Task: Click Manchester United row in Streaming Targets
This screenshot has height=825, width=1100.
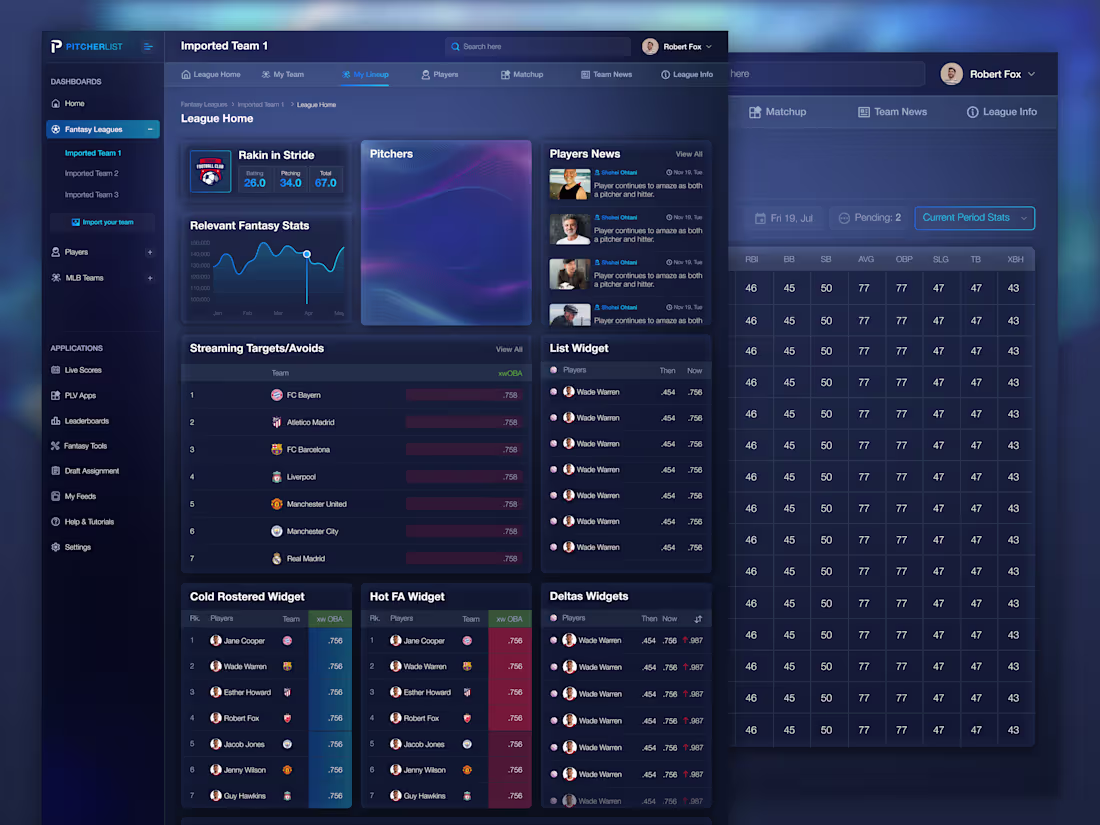Action: [356, 504]
